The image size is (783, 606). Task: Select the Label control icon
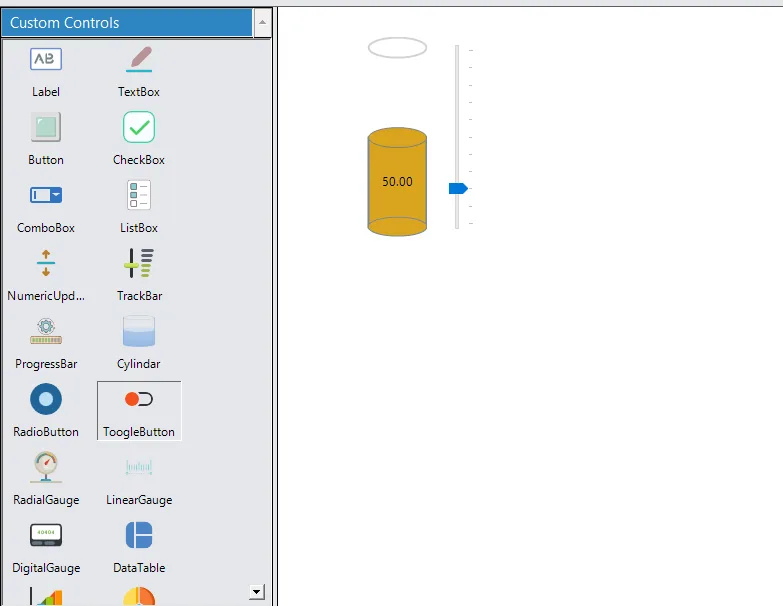(46, 59)
